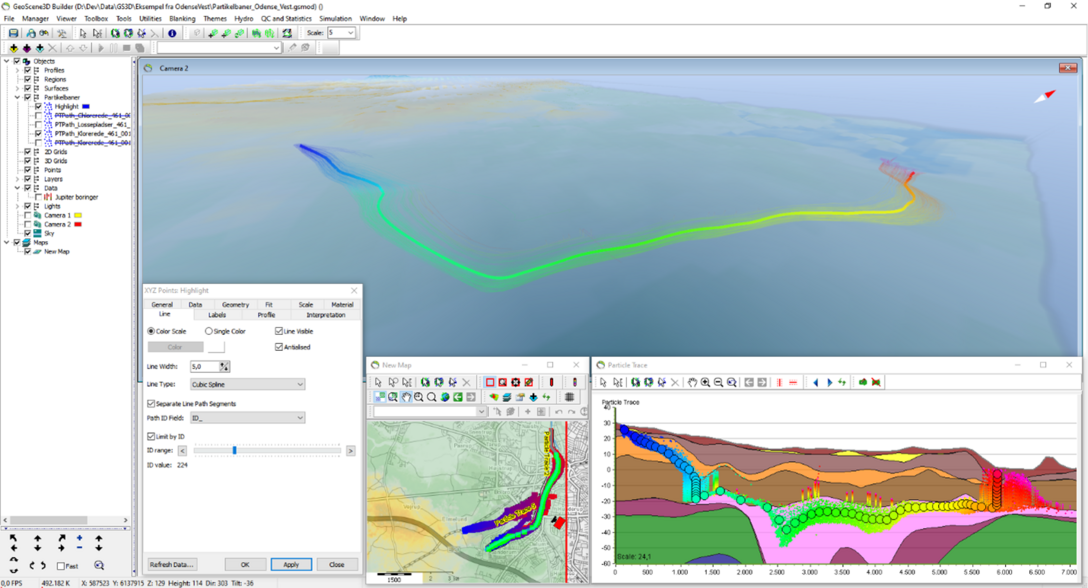Click the grid icon in New Map toolbar
This screenshot has height=588, width=1088.
click(x=569, y=397)
